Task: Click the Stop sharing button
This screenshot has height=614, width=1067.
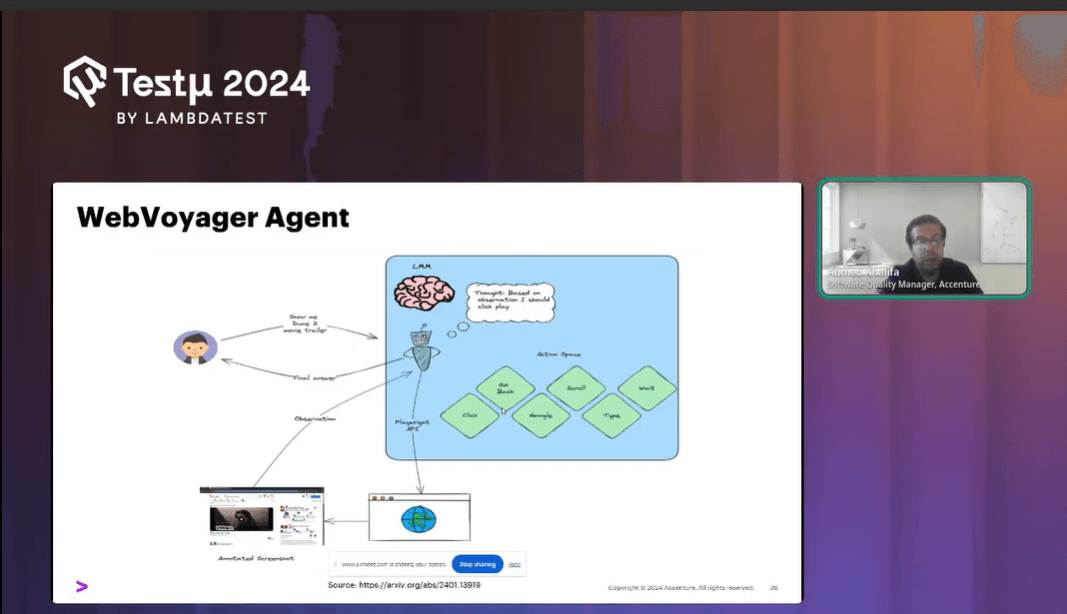Action: [x=477, y=563]
